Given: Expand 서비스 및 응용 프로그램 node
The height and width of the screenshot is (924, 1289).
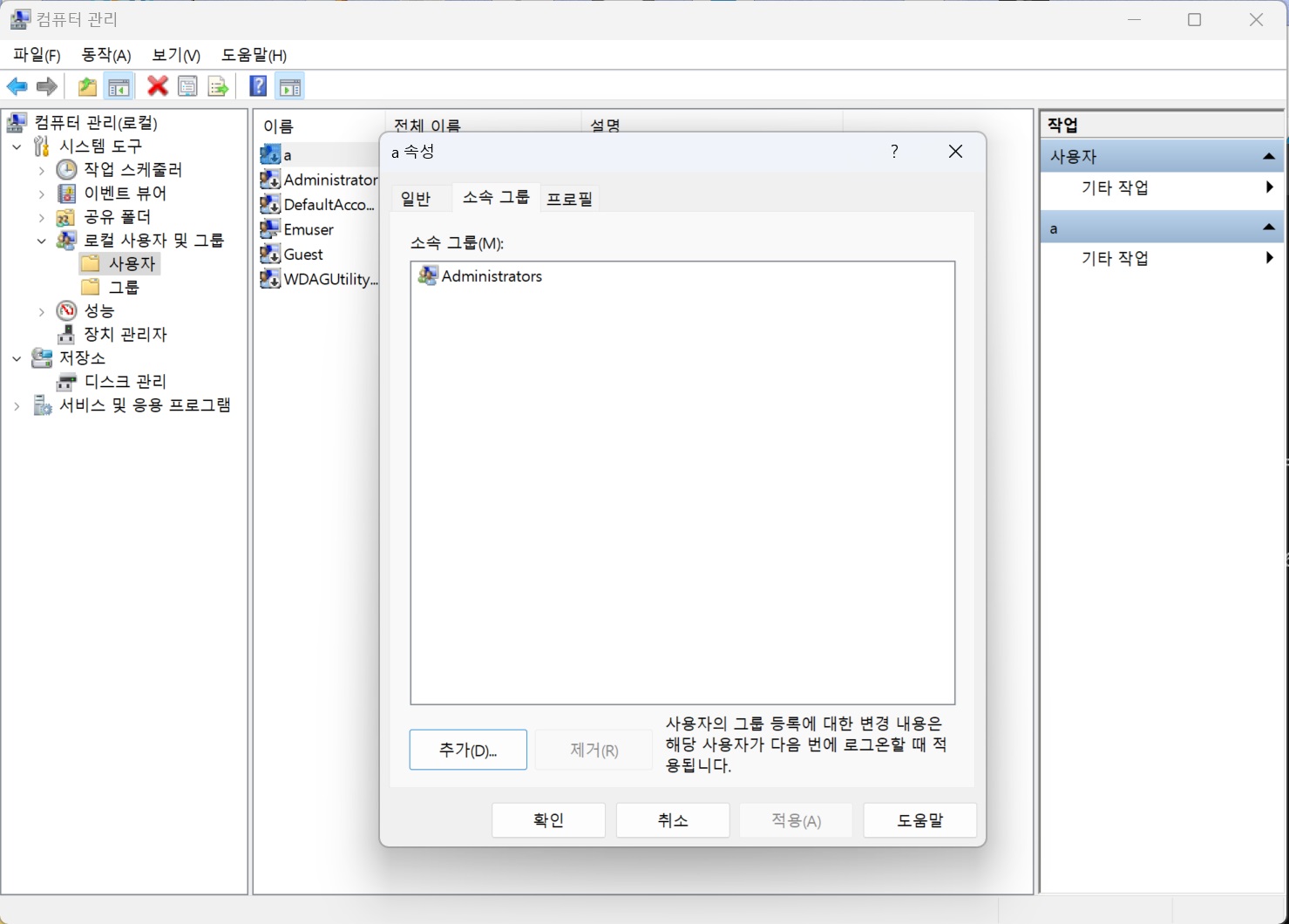Looking at the screenshot, I should pyautogui.click(x=17, y=405).
